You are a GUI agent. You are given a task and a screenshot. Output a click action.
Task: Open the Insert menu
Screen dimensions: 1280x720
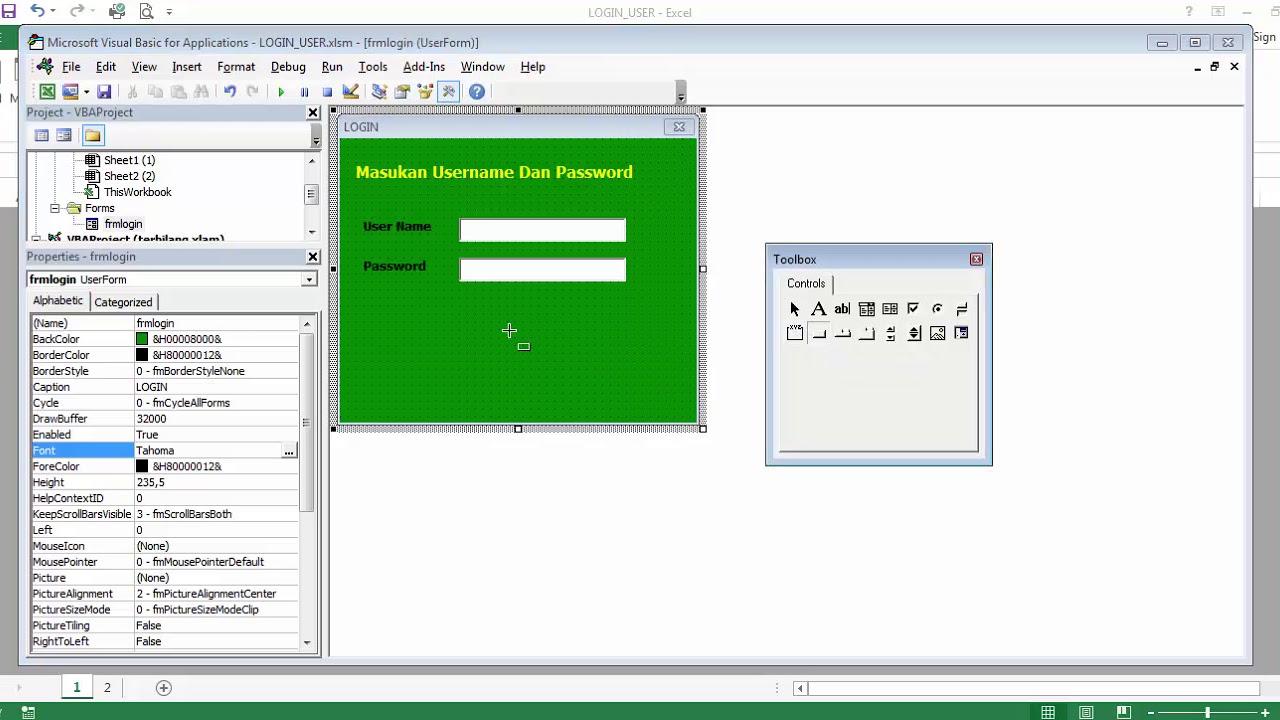pos(186,67)
